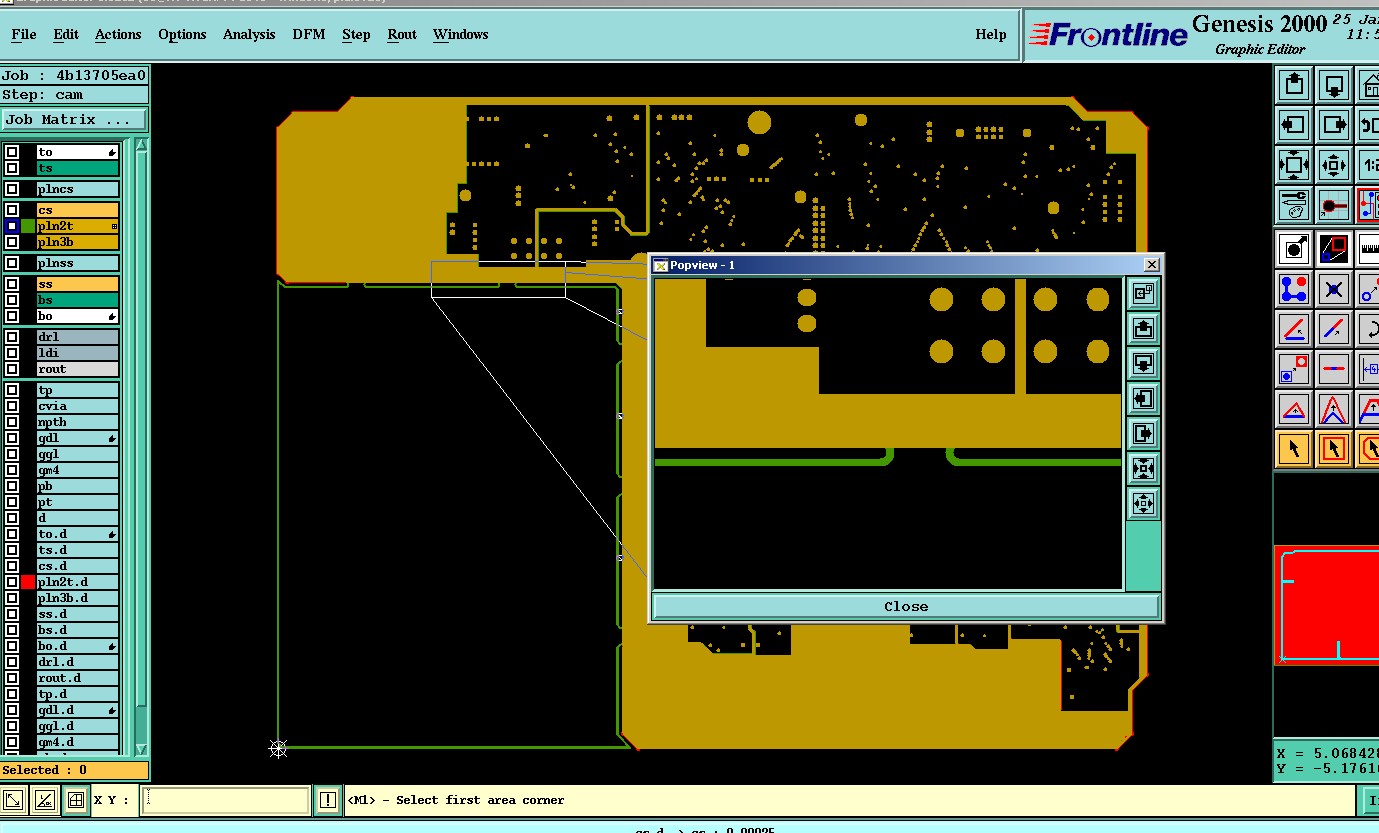Viewport: 1379px width, 833px height.
Task: Open the Windows menu
Action: point(461,34)
